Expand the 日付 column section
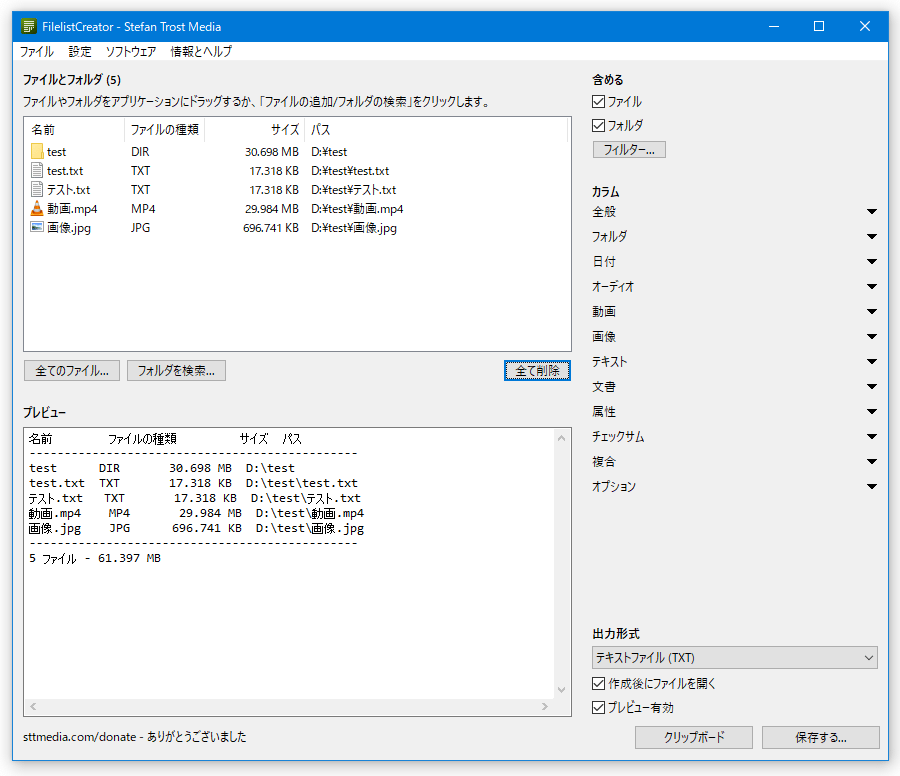 pyautogui.click(x=872, y=262)
